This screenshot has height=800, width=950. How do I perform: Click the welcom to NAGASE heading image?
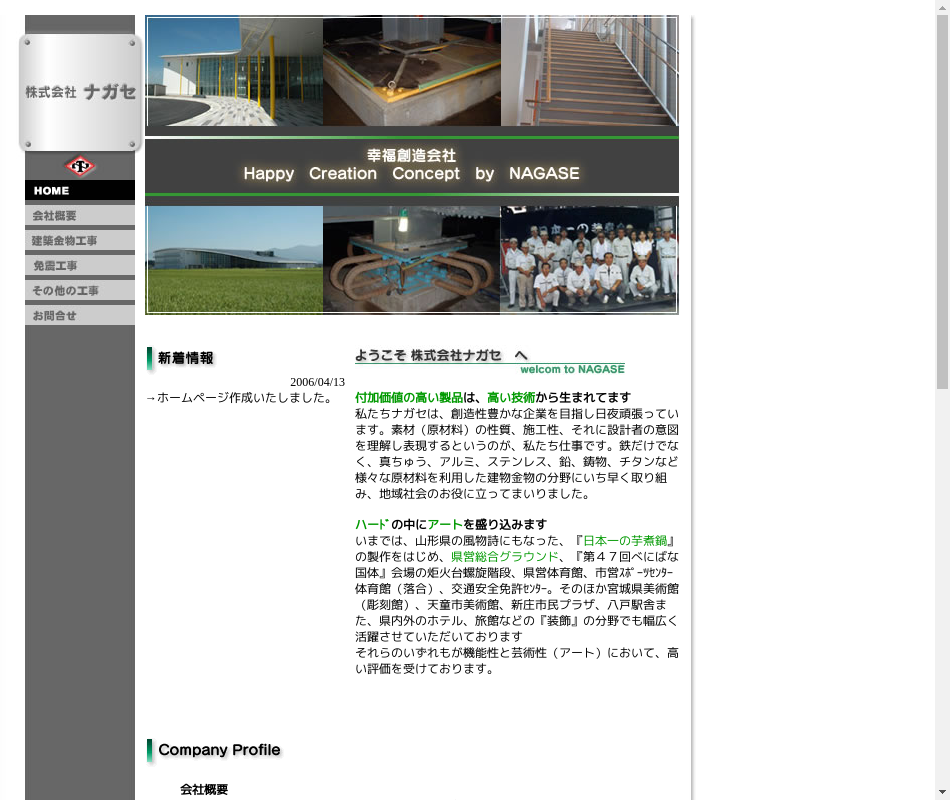[490, 361]
